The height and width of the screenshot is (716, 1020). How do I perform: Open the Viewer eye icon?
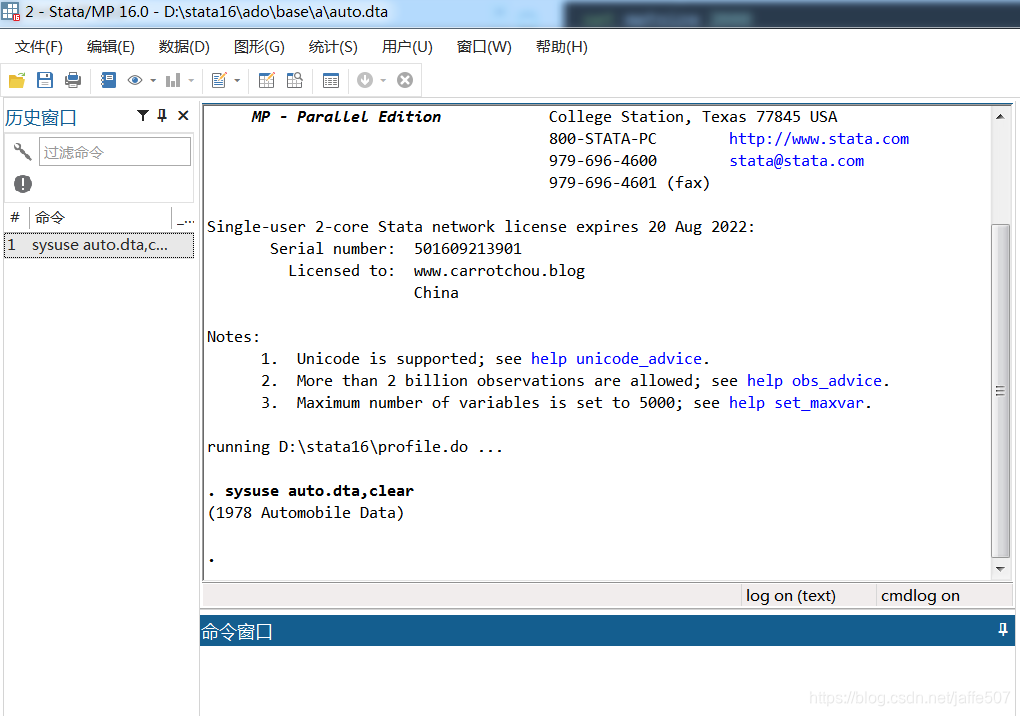pos(135,80)
